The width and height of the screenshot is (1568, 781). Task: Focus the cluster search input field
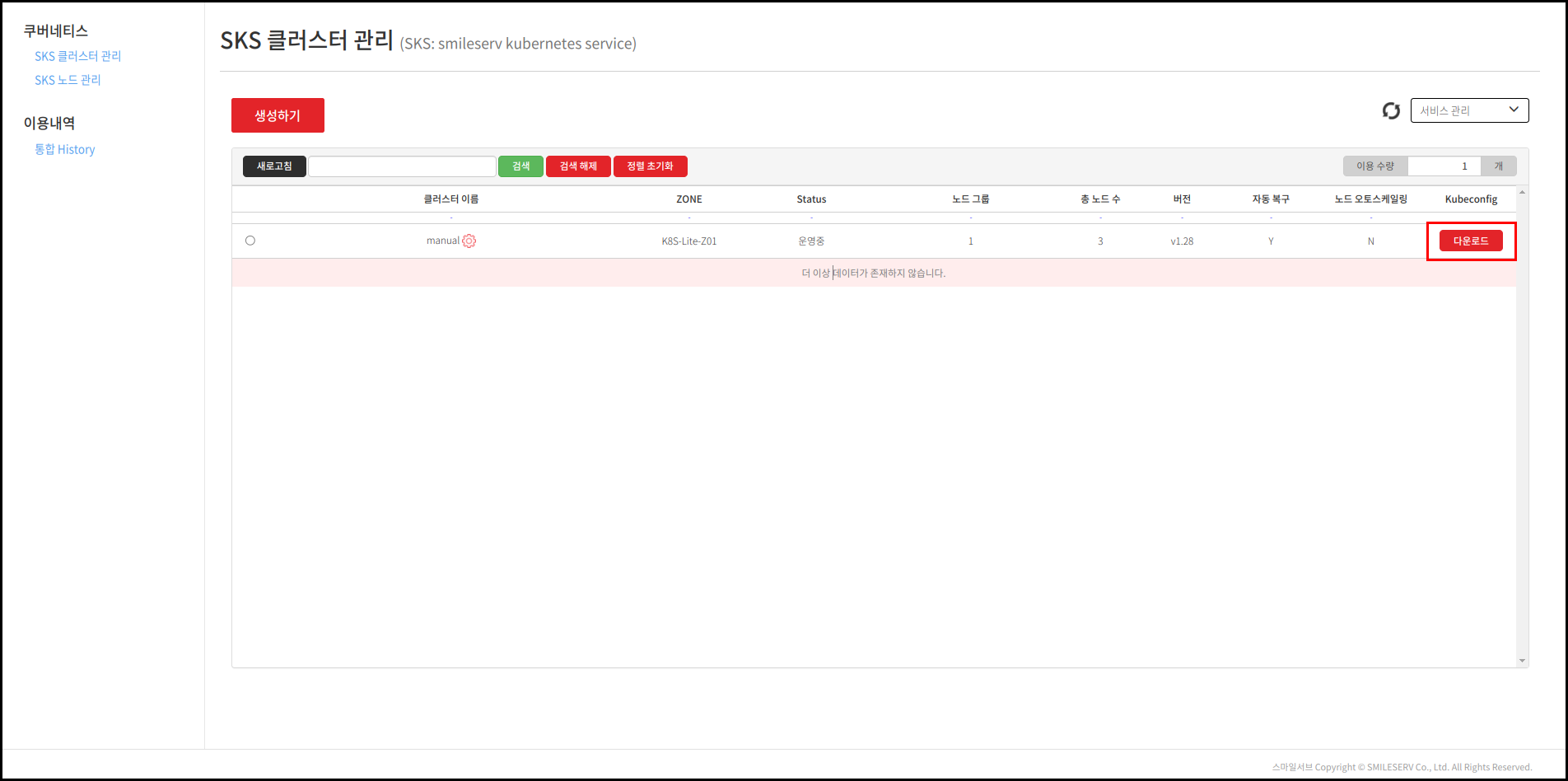(x=402, y=166)
